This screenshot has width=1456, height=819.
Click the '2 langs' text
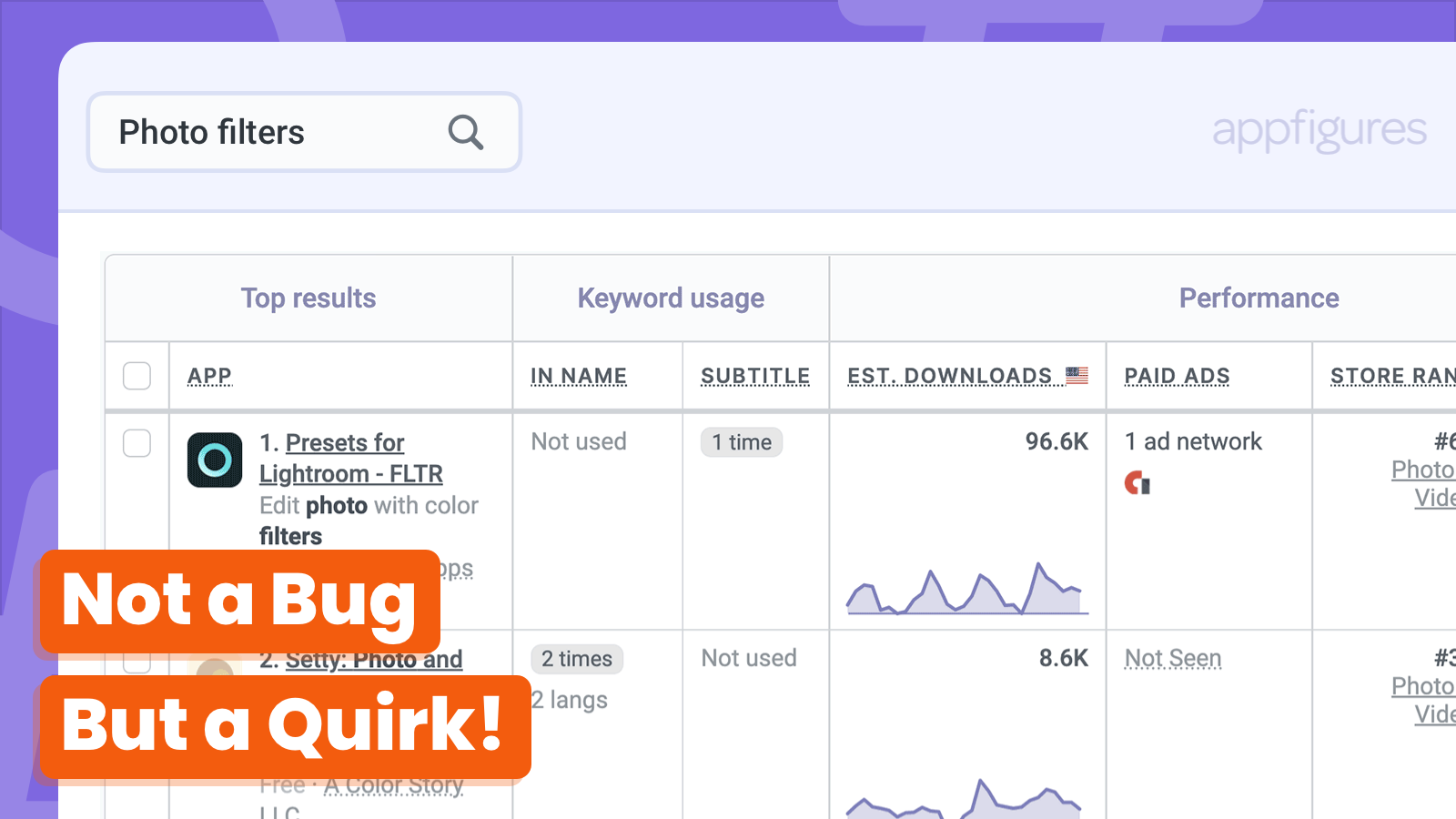(x=570, y=700)
